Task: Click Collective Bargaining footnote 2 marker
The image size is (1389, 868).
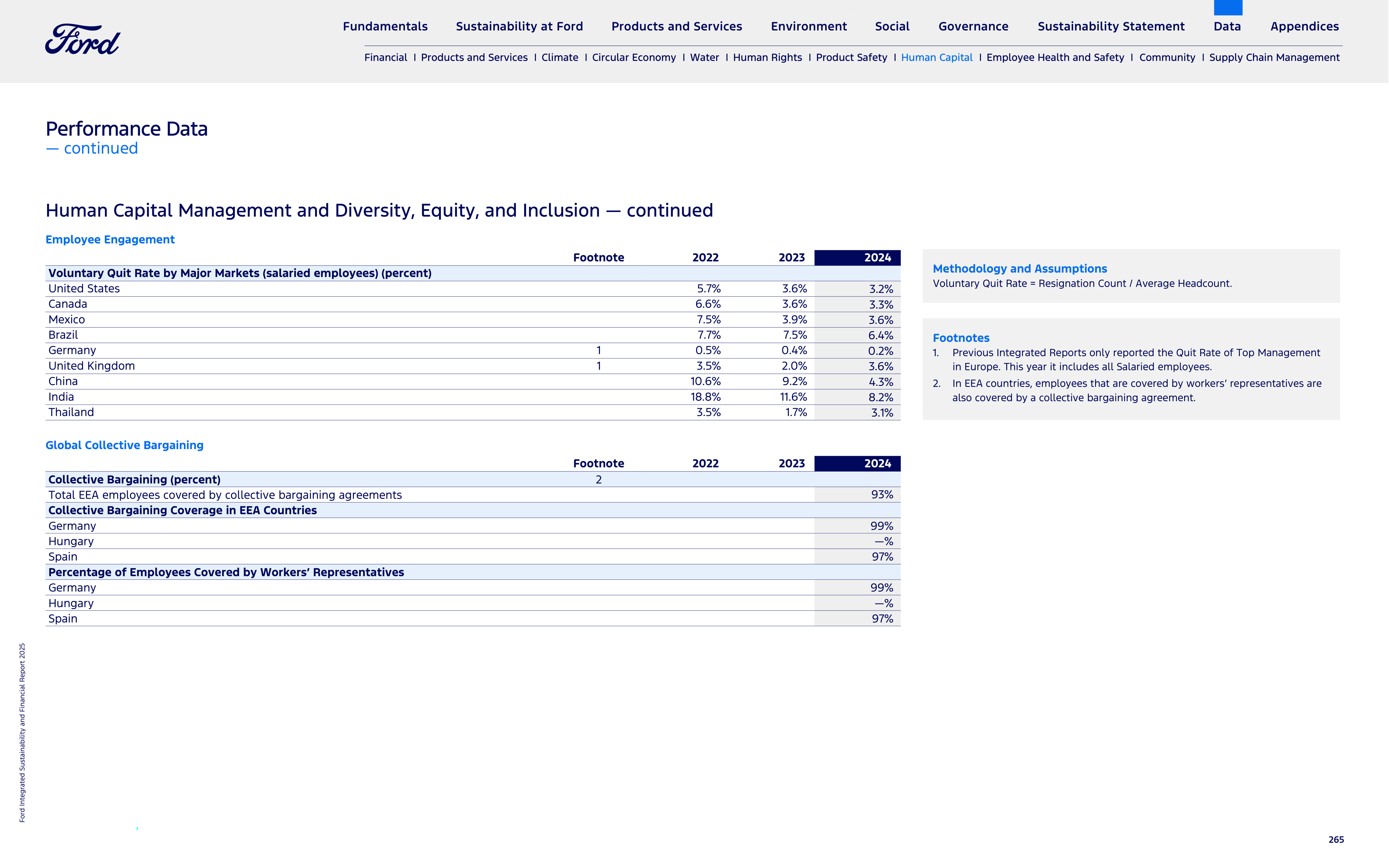Action: [598, 480]
